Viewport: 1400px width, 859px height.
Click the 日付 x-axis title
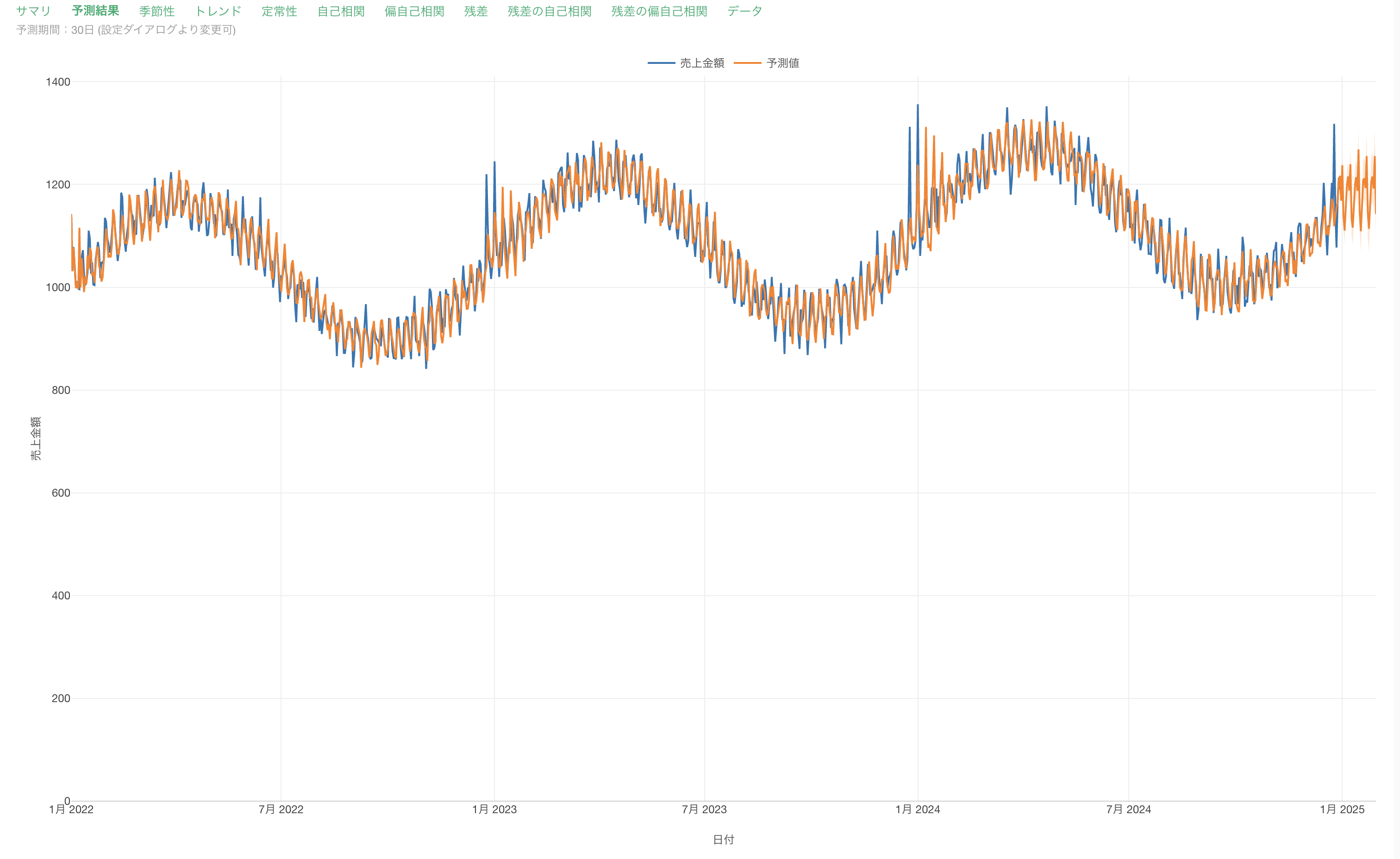[x=723, y=840]
